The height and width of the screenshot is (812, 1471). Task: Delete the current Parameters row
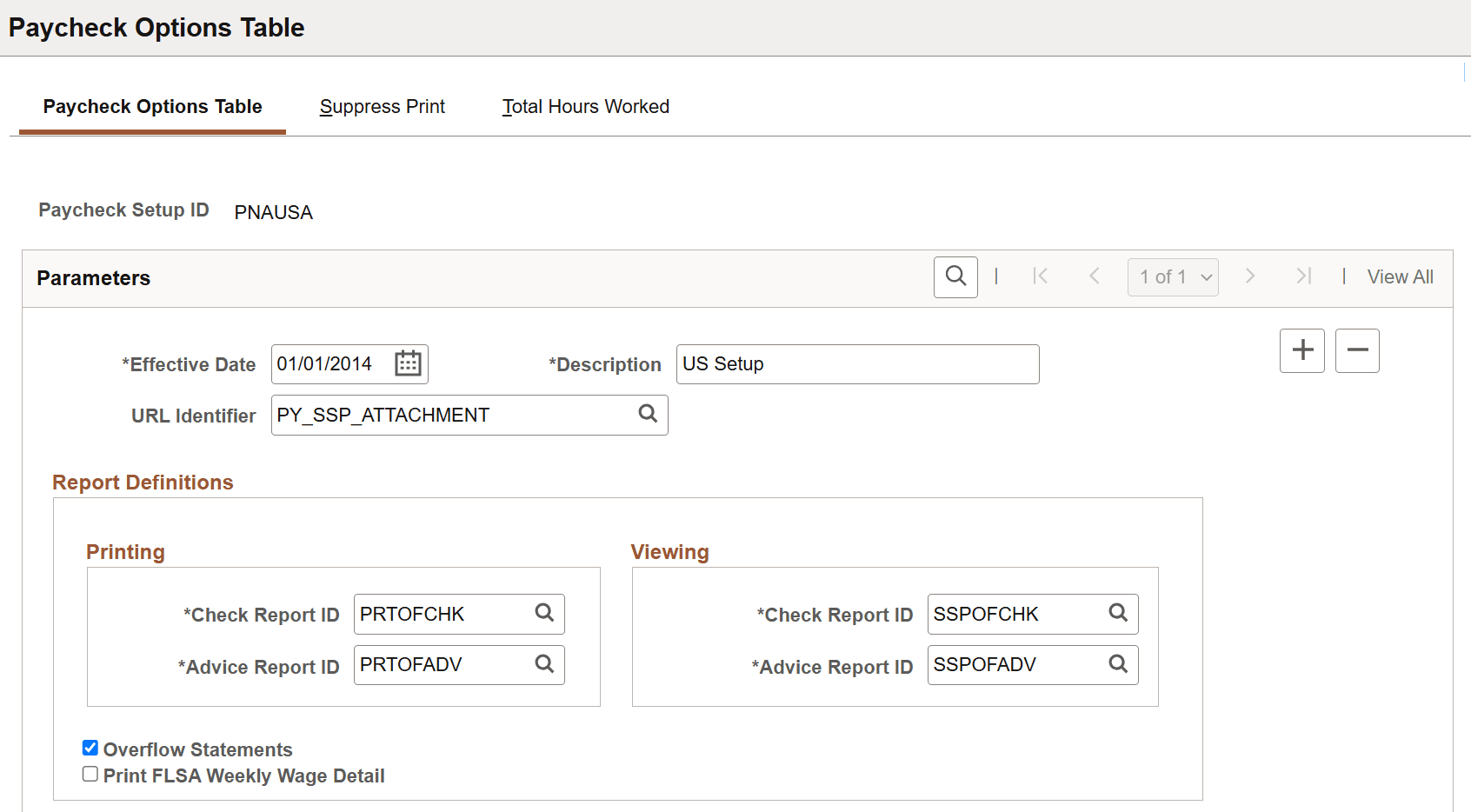click(1357, 350)
